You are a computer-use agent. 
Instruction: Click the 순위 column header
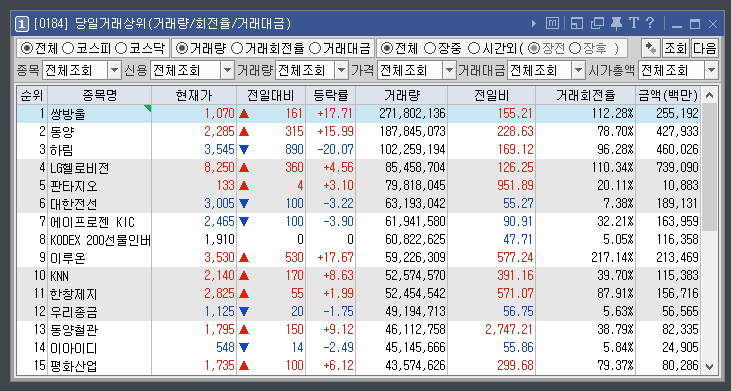point(32,96)
